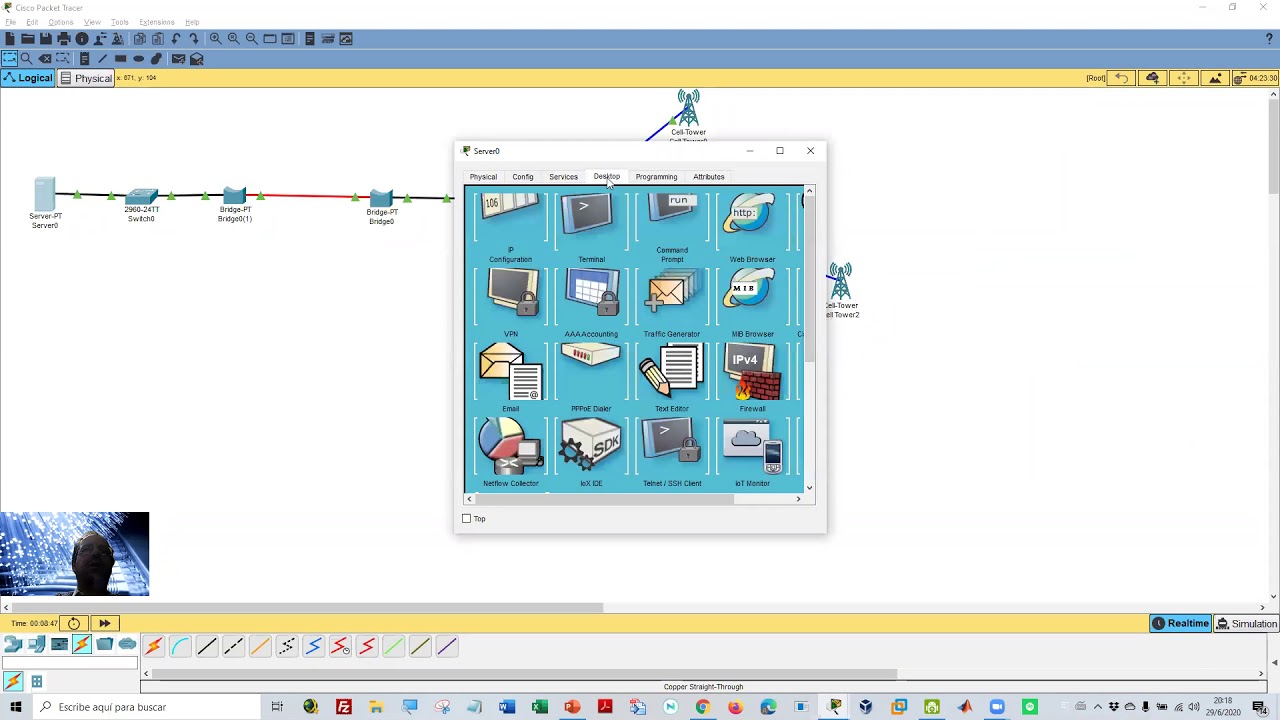This screenshot has width=1280, height=720.
Task: Open Excel from the taskbar
Action: tap(539, 707)
